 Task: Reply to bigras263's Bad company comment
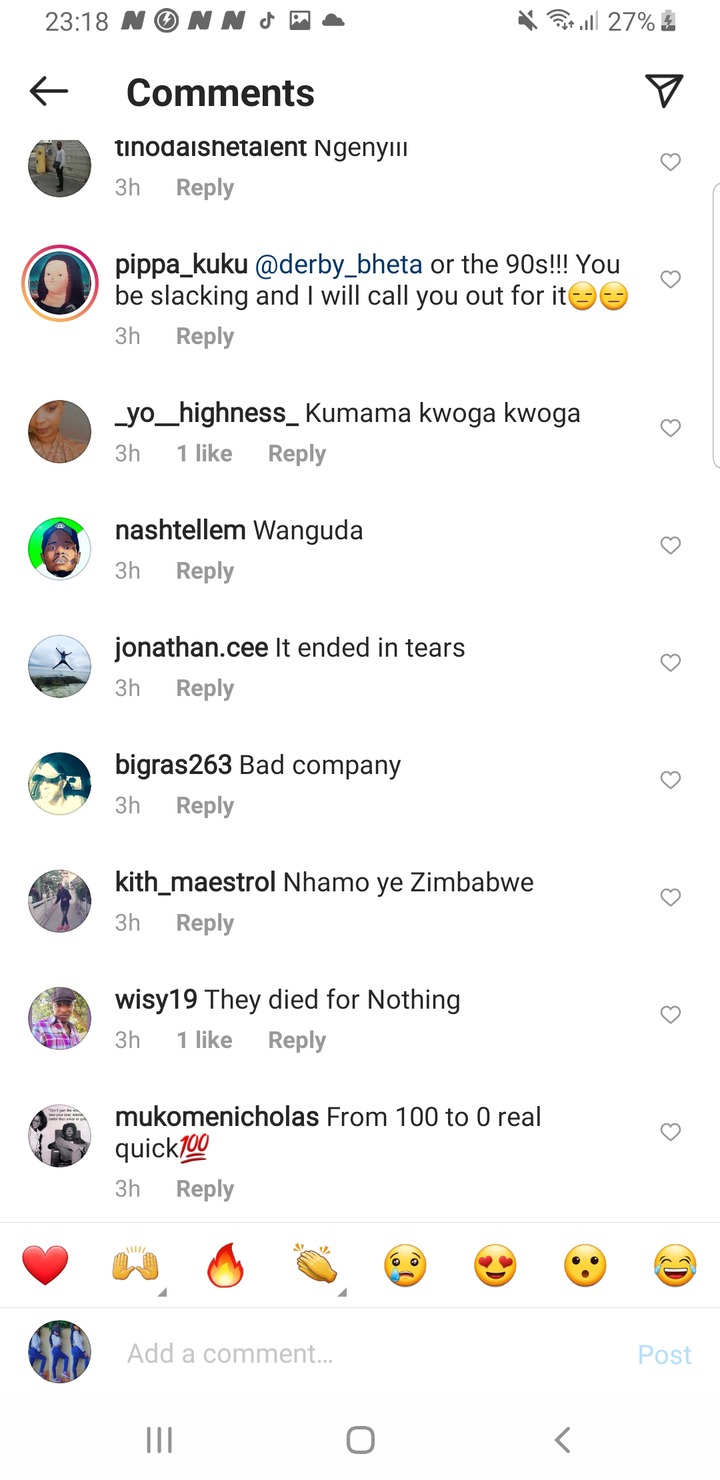(205, 806)
